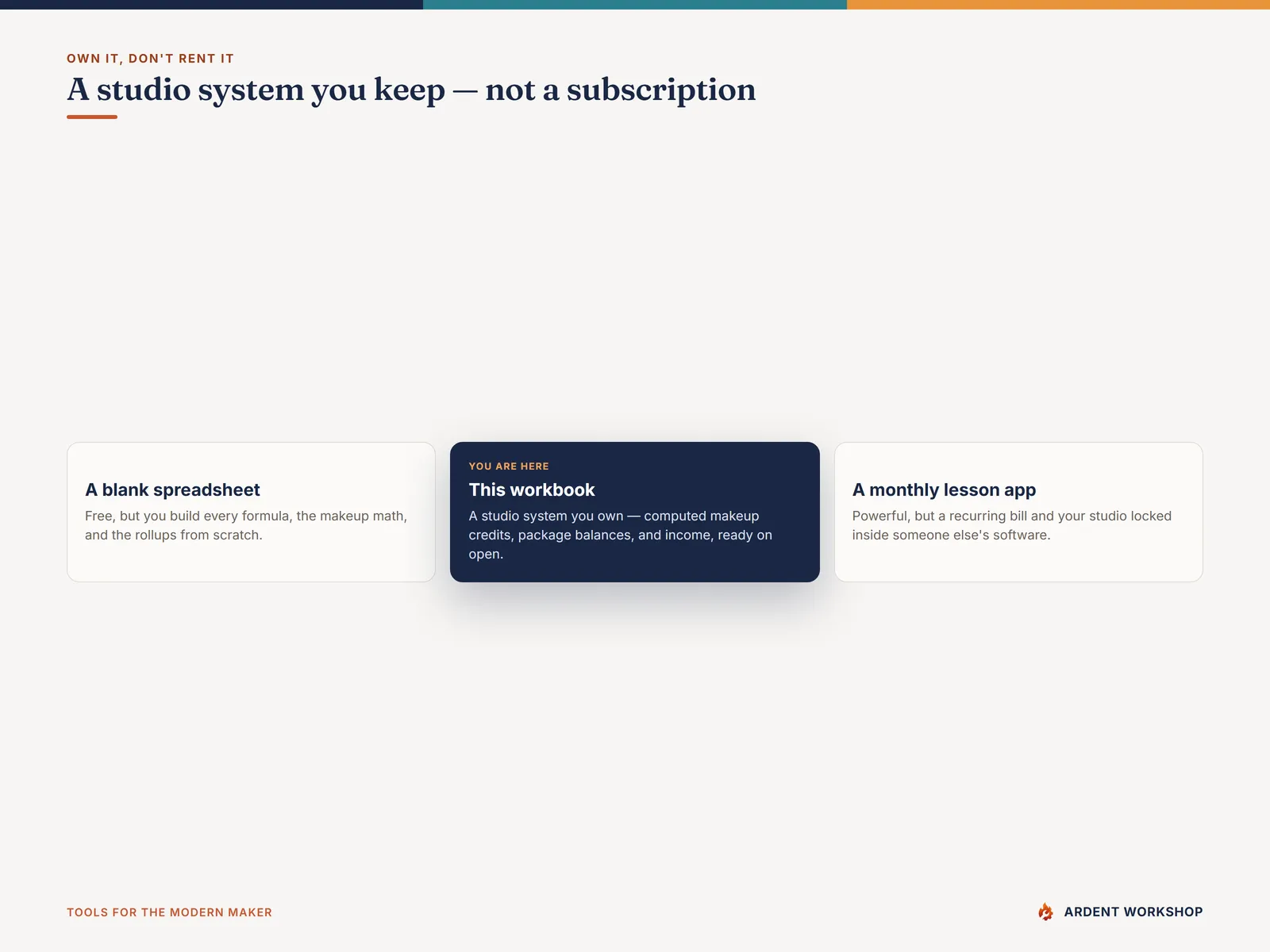The height and width of the screenshot is (952, 1270).
Task: Select the 'A blank spreadsheet' card
Action: (251, 512)
